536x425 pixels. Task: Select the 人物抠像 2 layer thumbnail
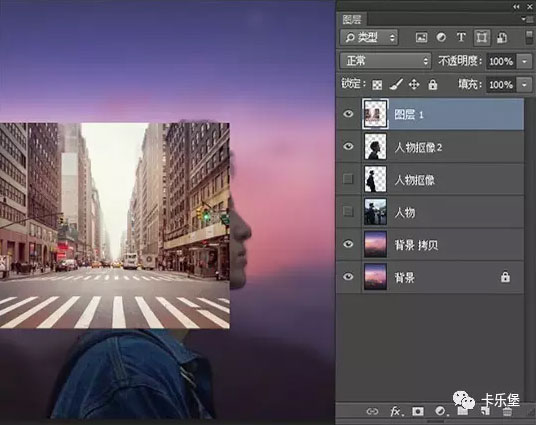[375, 146]
